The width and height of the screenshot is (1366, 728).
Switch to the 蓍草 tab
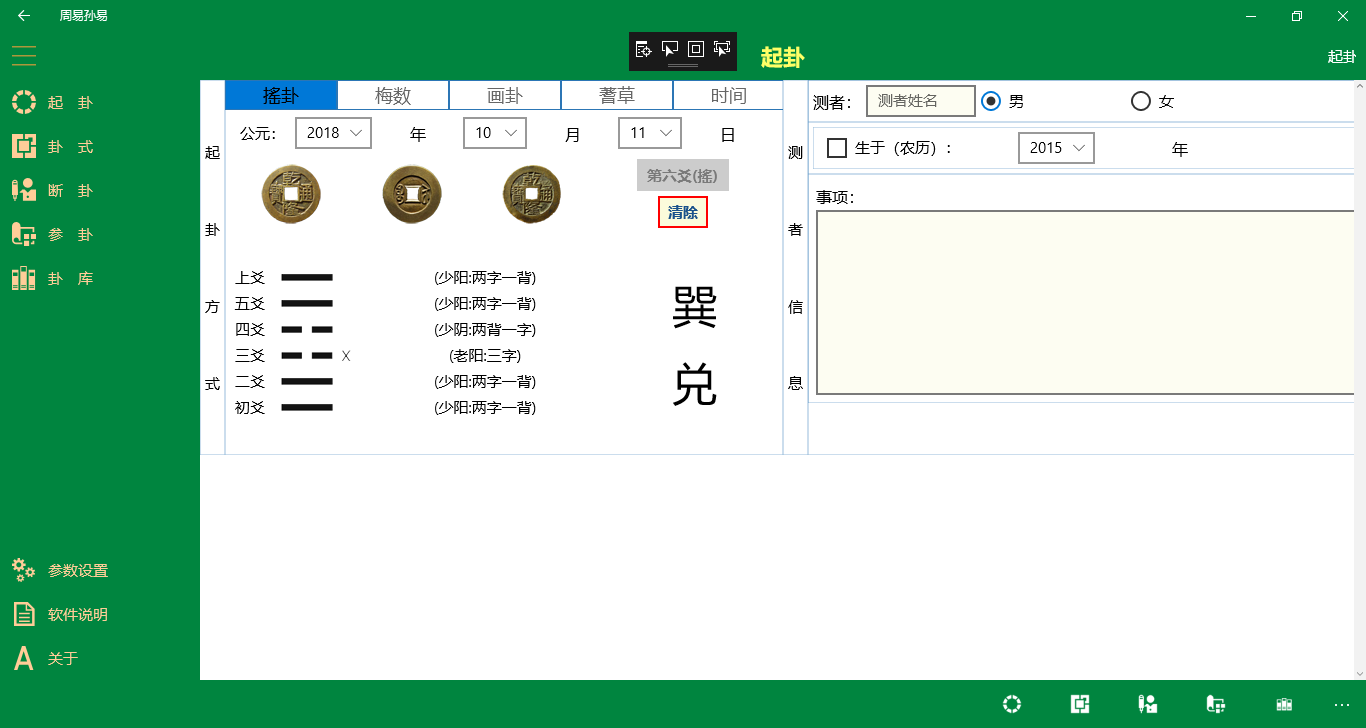pos(617,95)
